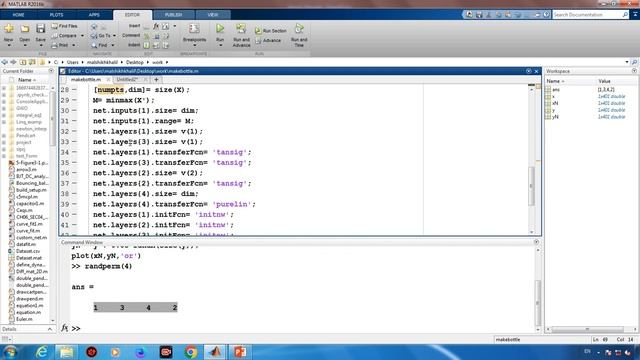Toggle breakpoint dash on line 28

click(x=74, y=89)
